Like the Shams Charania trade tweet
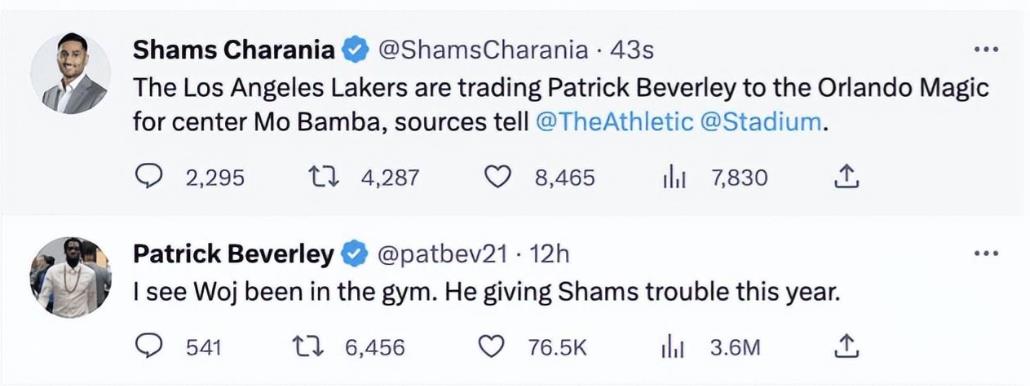 pyautogui.click(x=497, y=177)
